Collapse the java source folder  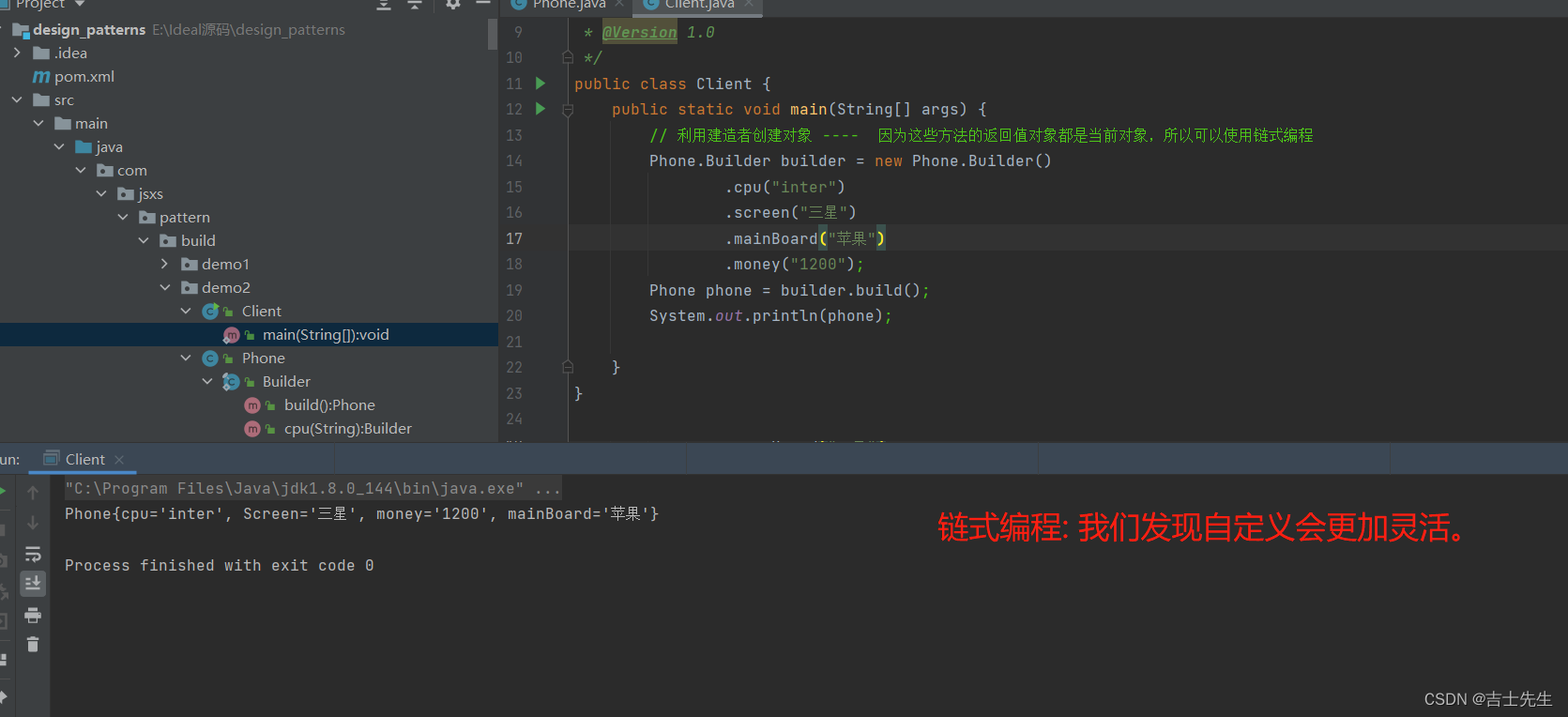coord(59,147)
